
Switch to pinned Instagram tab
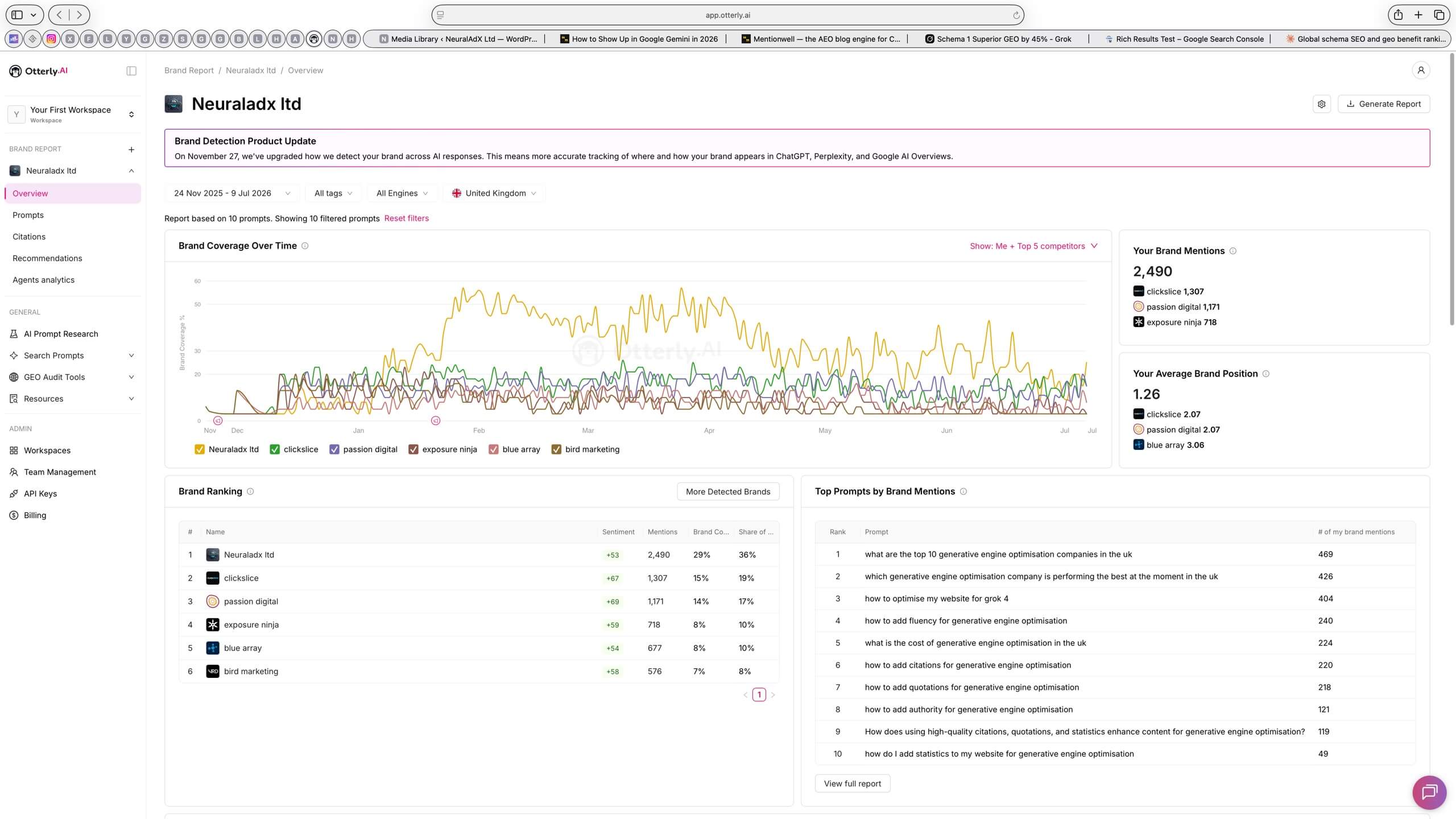pos(51,39)
